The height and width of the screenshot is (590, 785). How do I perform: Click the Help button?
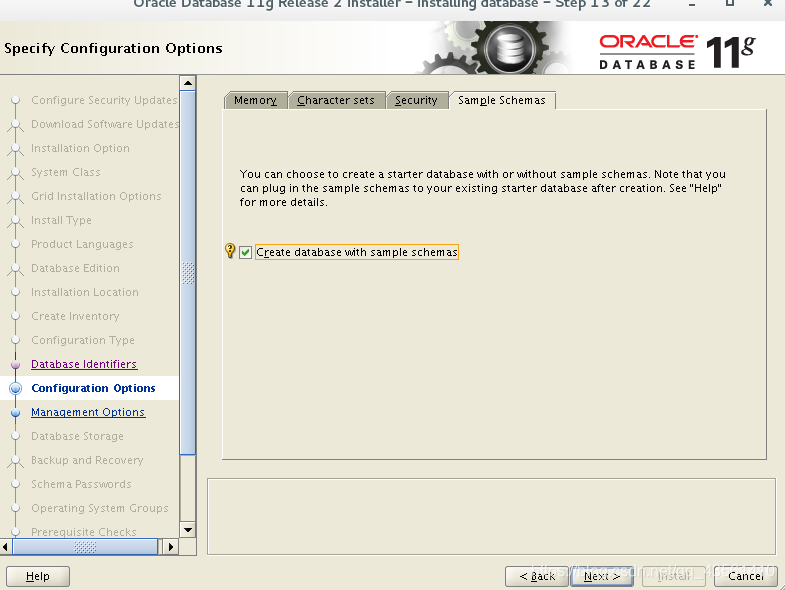point(38,576)
